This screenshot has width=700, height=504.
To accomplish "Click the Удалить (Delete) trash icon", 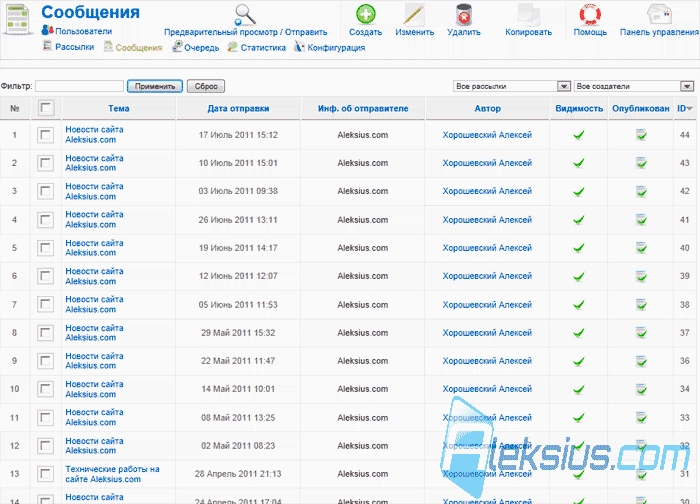I will [x=464, y=14].
